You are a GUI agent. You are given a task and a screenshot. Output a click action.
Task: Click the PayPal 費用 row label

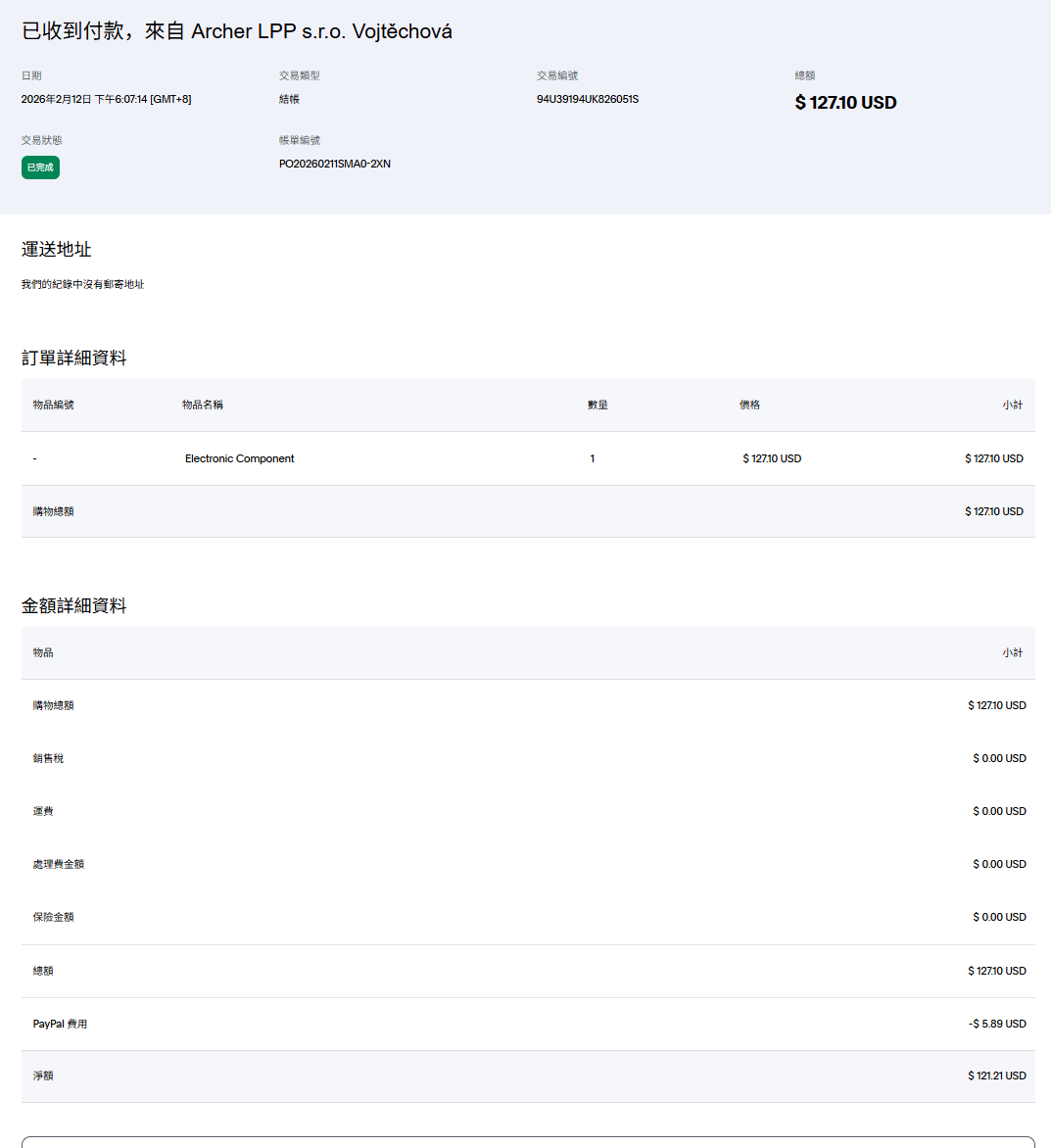(x=60, y=1024)
